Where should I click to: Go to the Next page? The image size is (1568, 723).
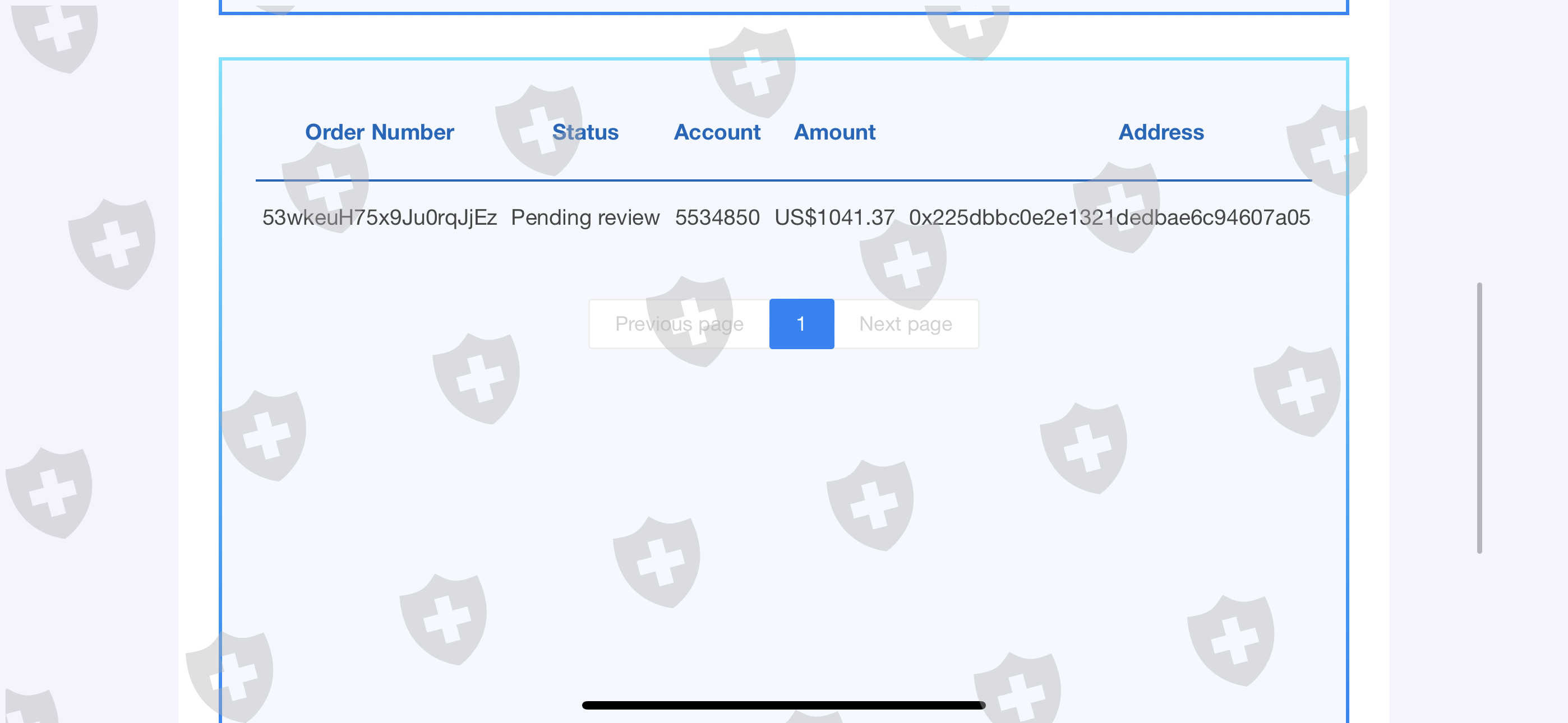(906, 324)
